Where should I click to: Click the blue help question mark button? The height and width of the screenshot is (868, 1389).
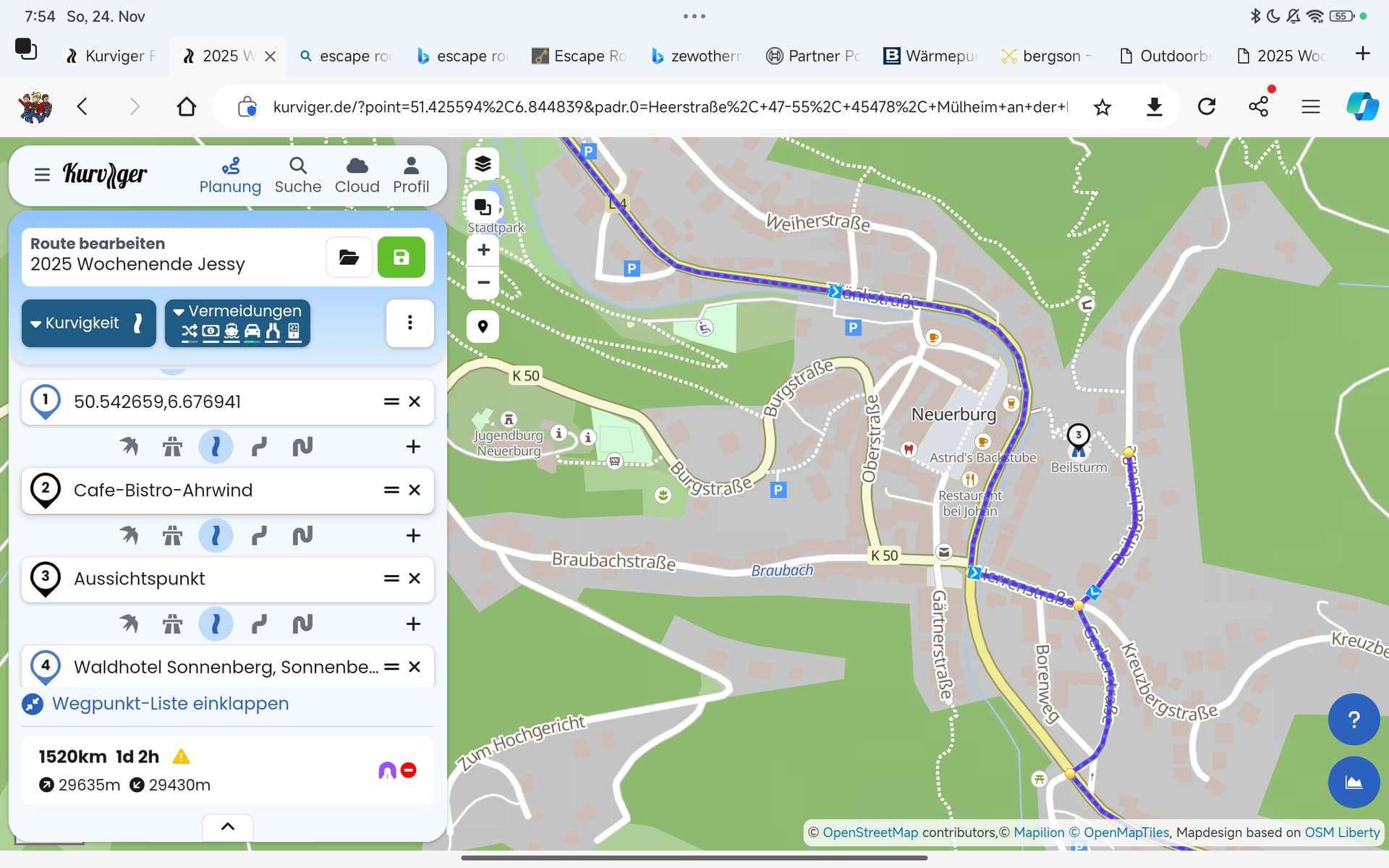click(1354, 719)
